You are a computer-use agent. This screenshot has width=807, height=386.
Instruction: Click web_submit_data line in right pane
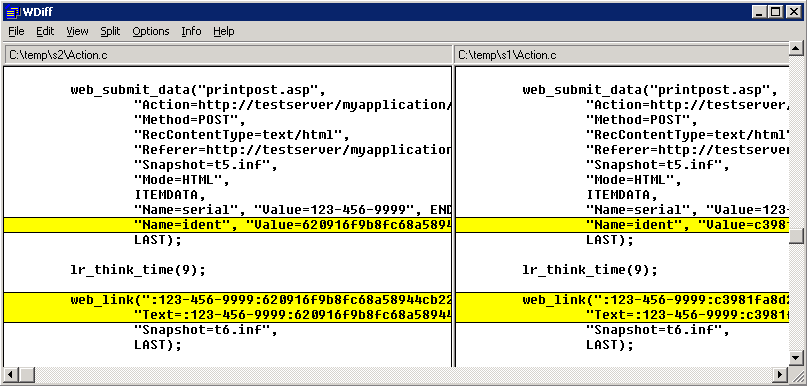coord(650,90)
